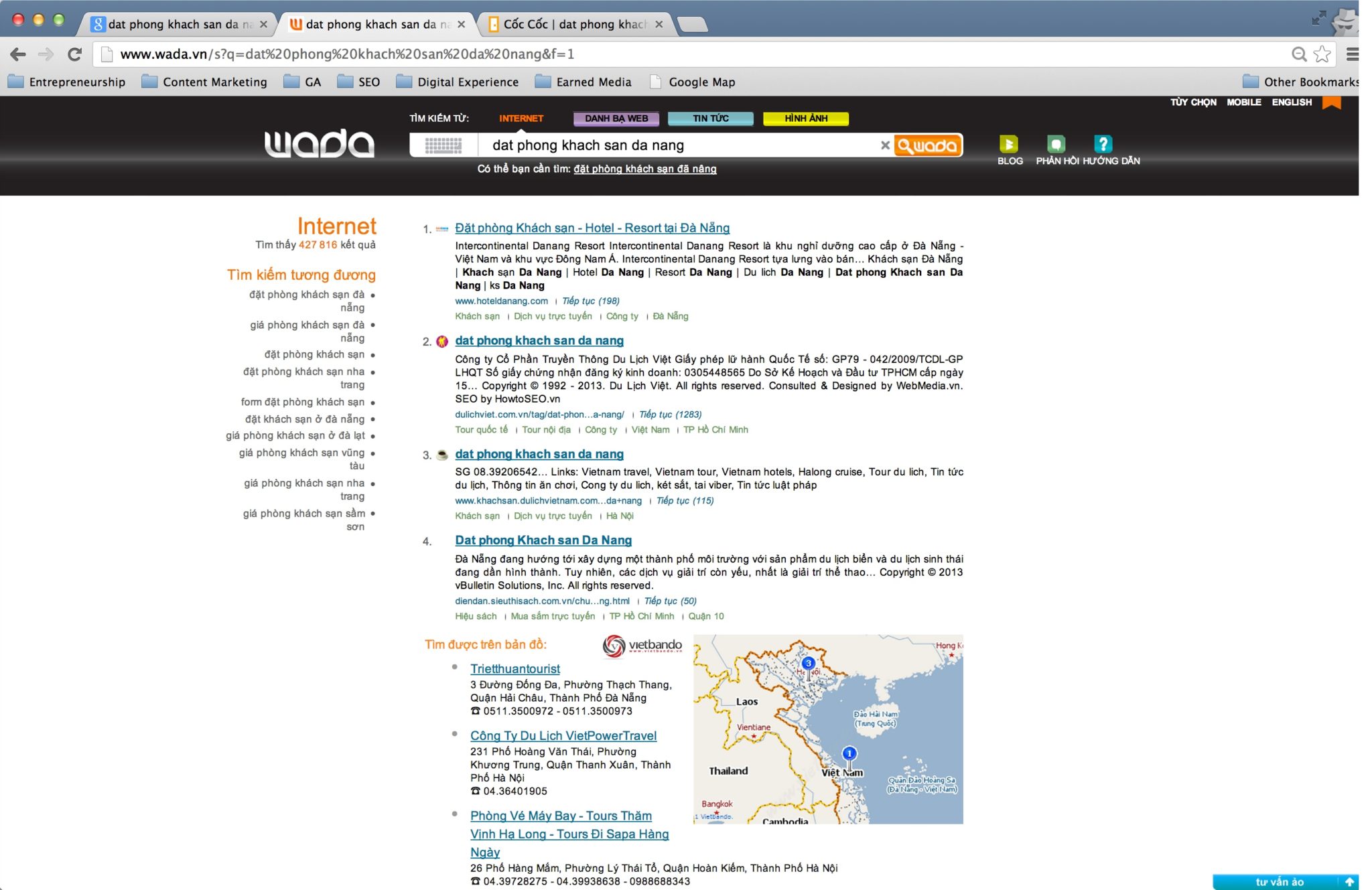1372x890 pixels.
Task: Click the suggested query đặt phòng khách sạn đà nẵng
Action: coord(645,169)
